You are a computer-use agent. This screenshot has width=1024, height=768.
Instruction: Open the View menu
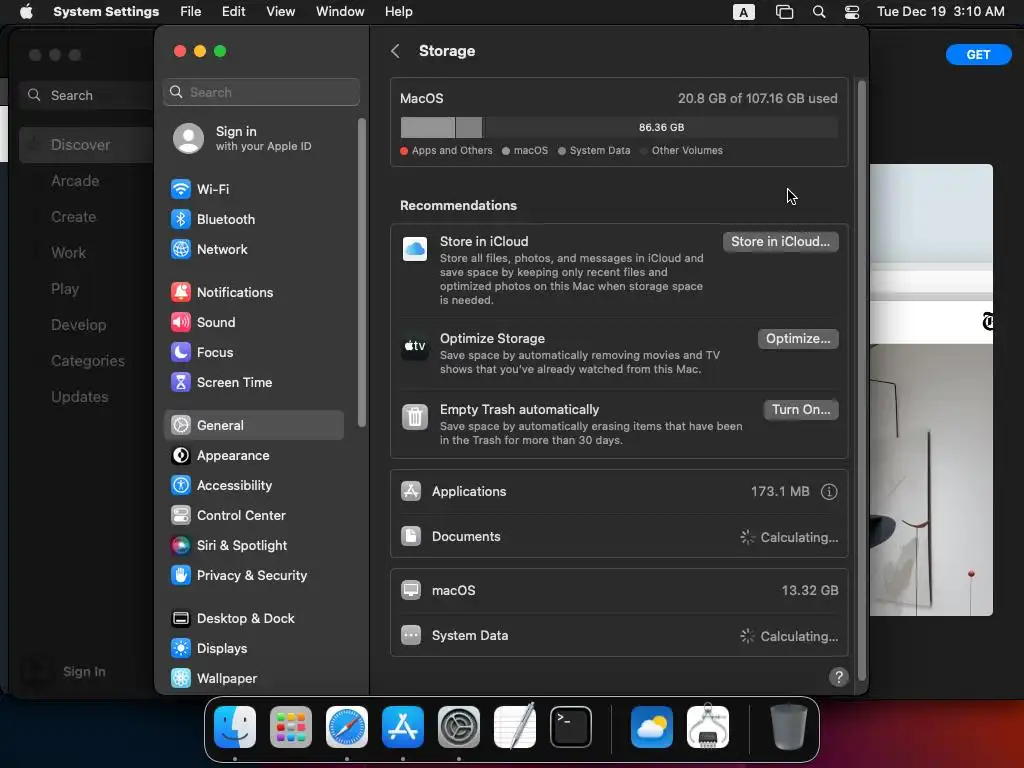[x=280, y=12]
